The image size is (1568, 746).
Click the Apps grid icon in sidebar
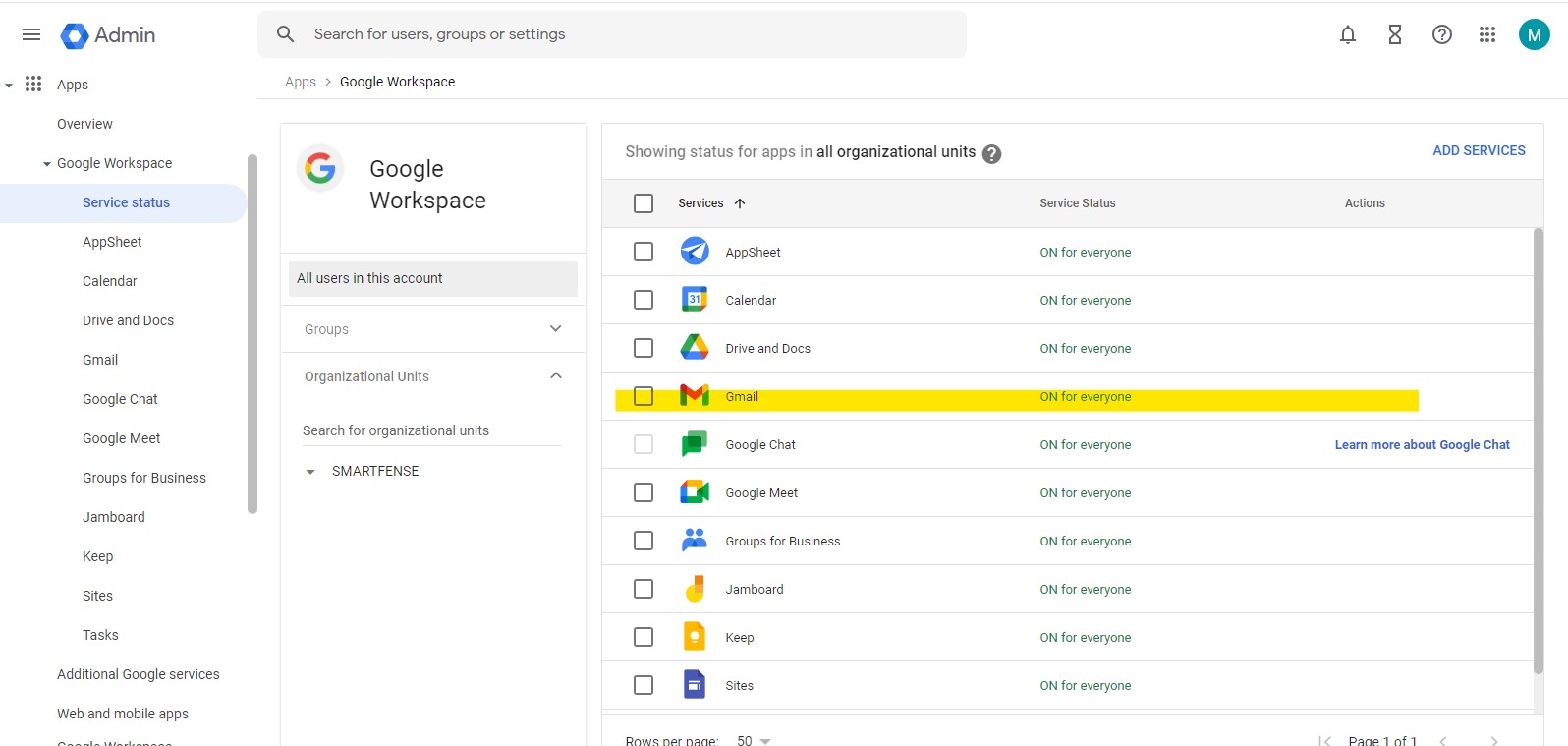[x=33, y=84]
